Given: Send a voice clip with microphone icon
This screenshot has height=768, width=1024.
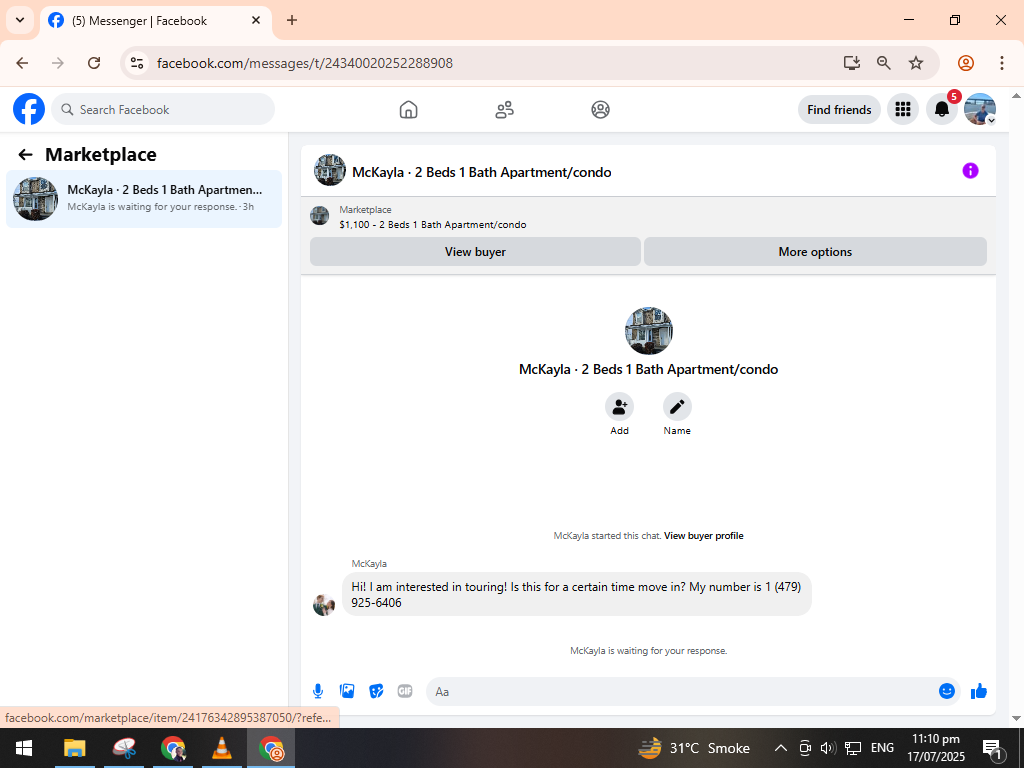Looking at the screenshot, I should coord(317,691).
